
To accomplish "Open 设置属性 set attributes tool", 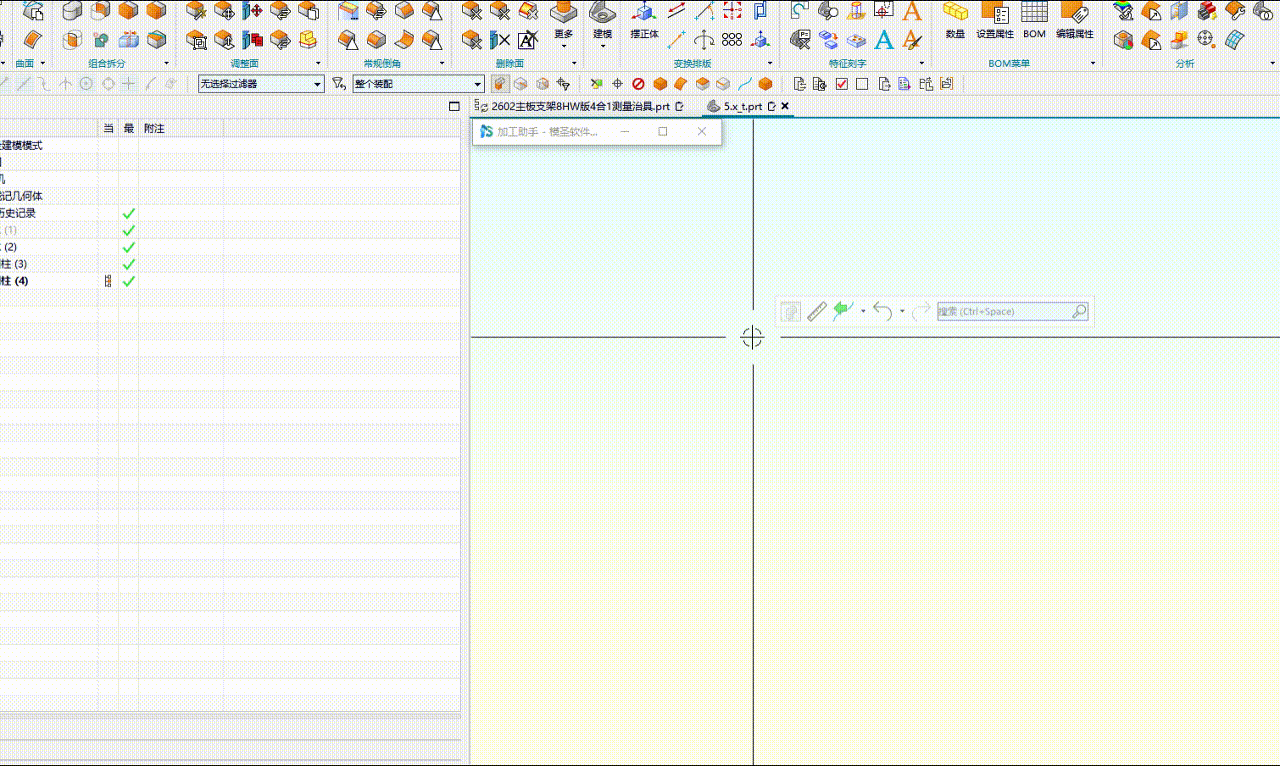I will tap(995, 20).
